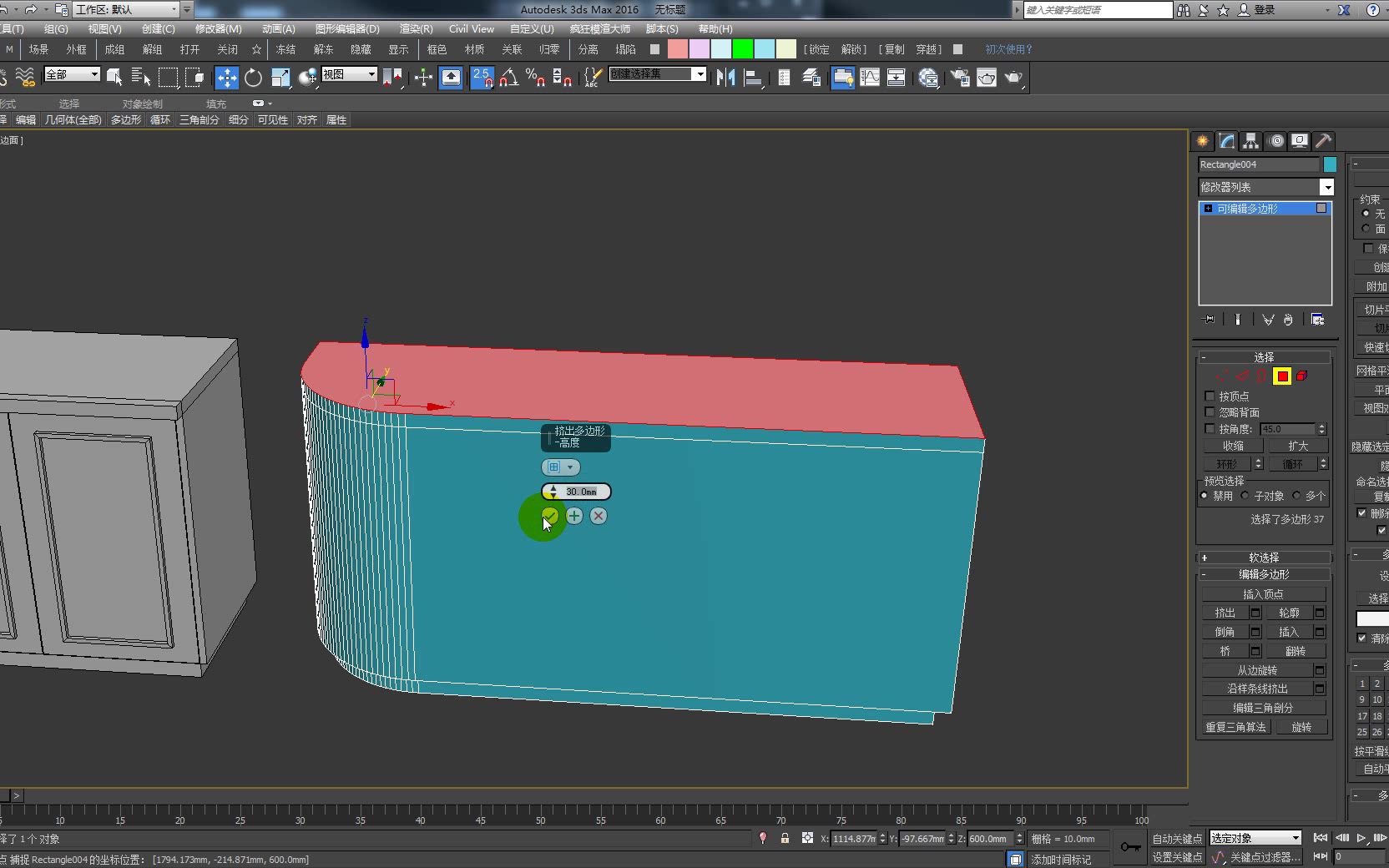Click the Mirror tool icon

[725, 78]
